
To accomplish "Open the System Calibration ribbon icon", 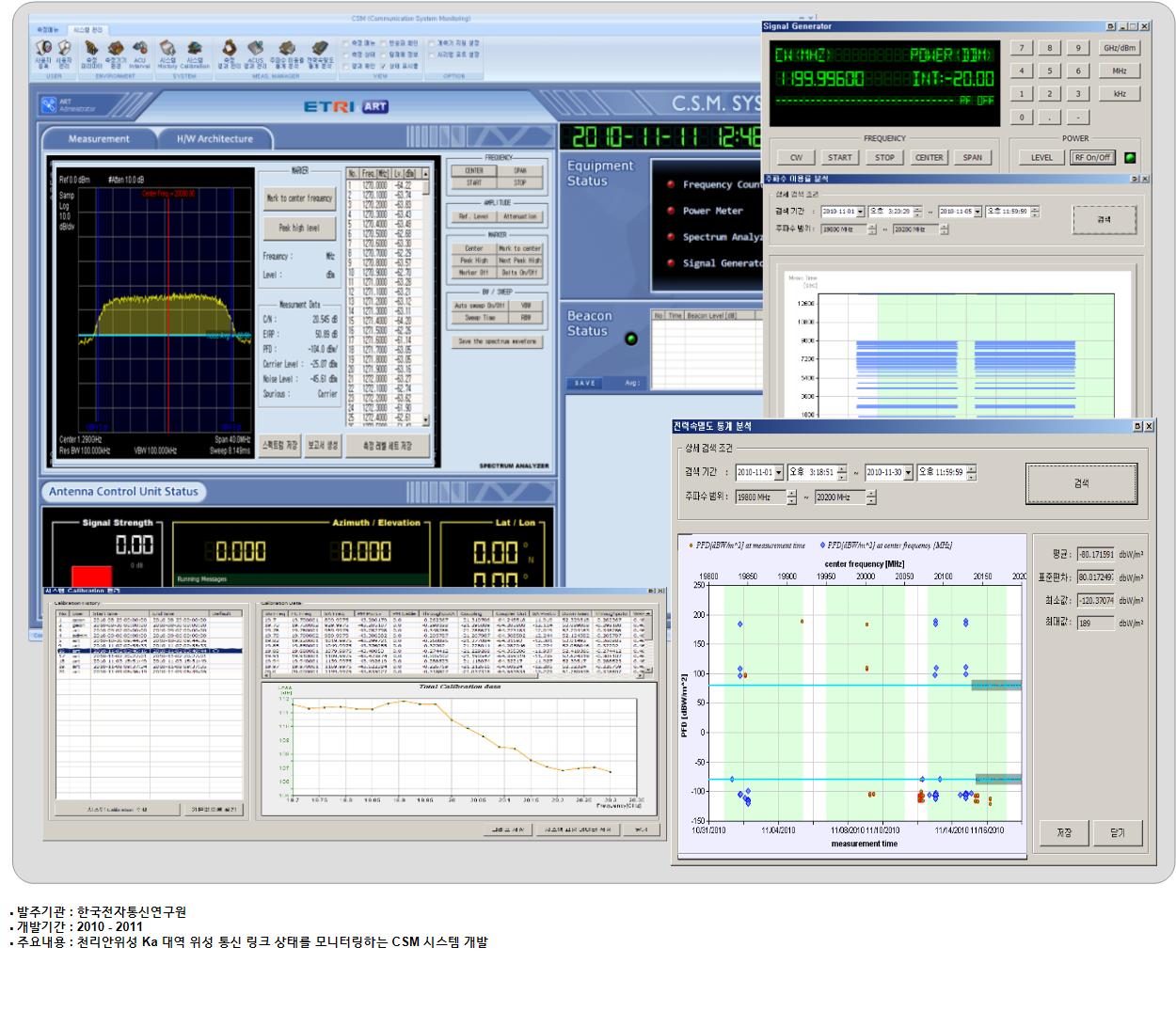I will 195,55.
